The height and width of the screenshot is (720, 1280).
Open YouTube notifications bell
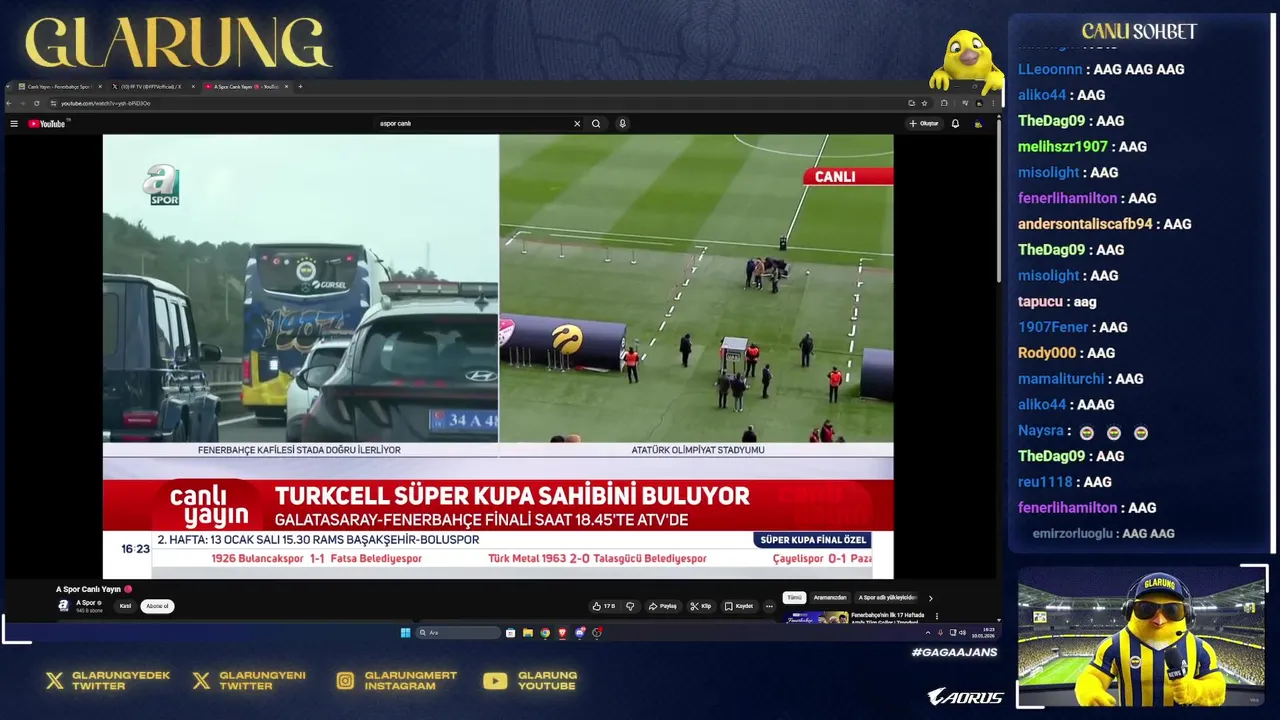pos(955,124)
